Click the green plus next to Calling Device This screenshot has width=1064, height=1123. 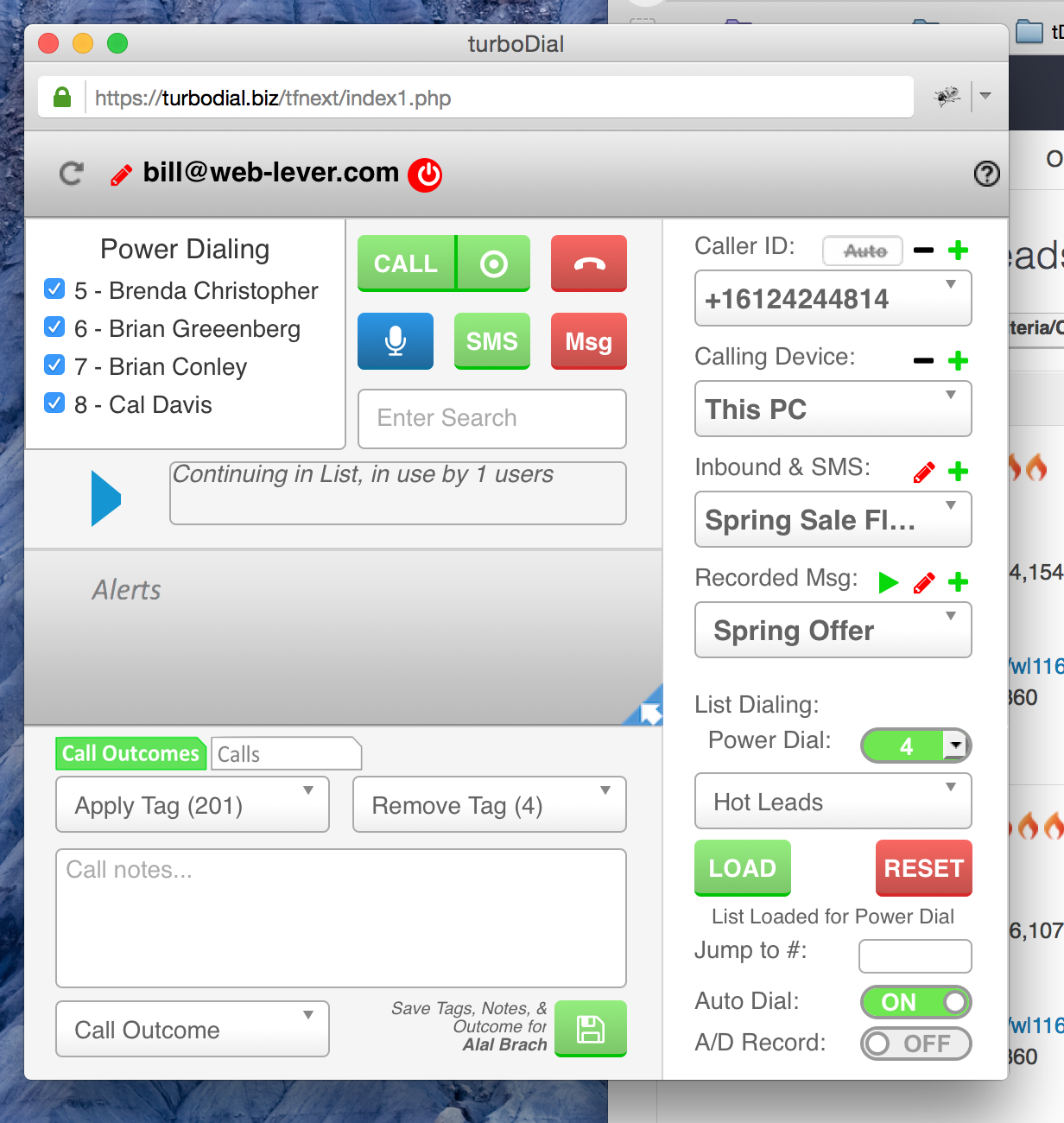click(x=958, y=361)
